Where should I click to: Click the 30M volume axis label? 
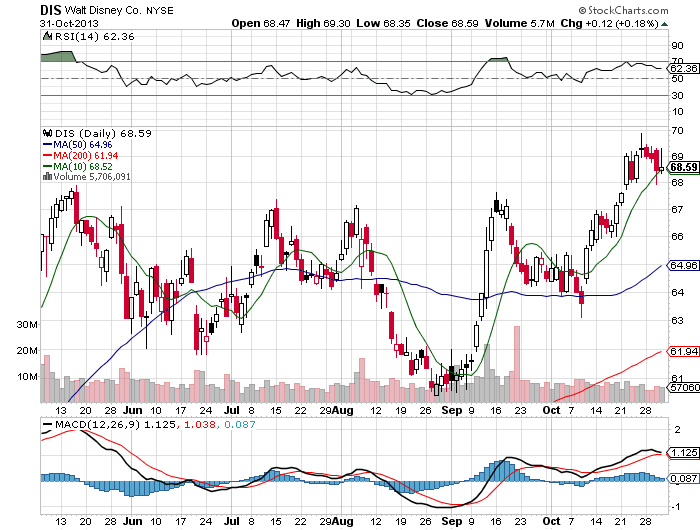click(27, 325)
